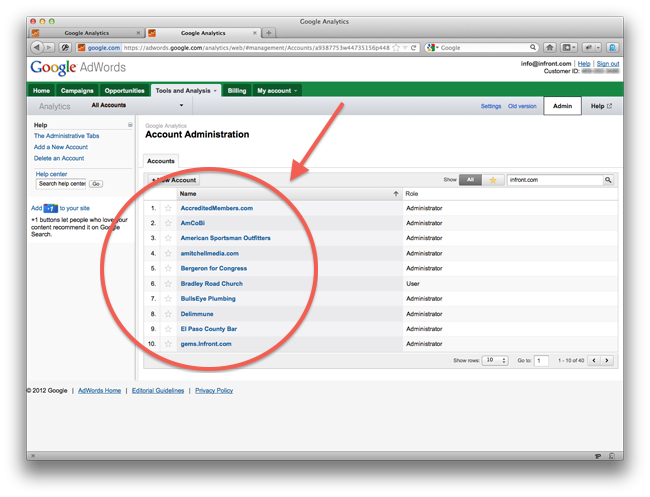Star the BullsEye Plumbing account

pyautogui.click(x=168, y=298)
